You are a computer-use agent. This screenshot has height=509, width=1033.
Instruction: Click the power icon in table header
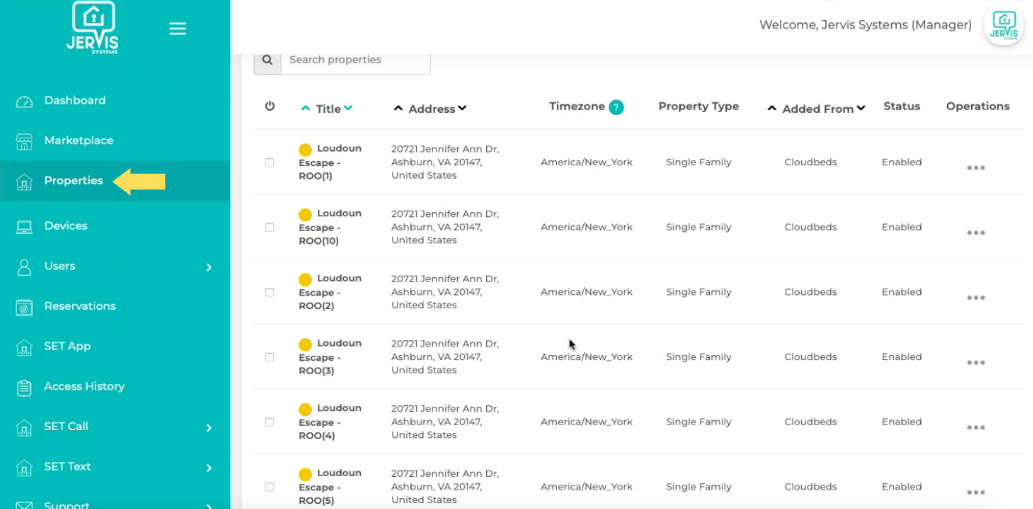[270, 106]
